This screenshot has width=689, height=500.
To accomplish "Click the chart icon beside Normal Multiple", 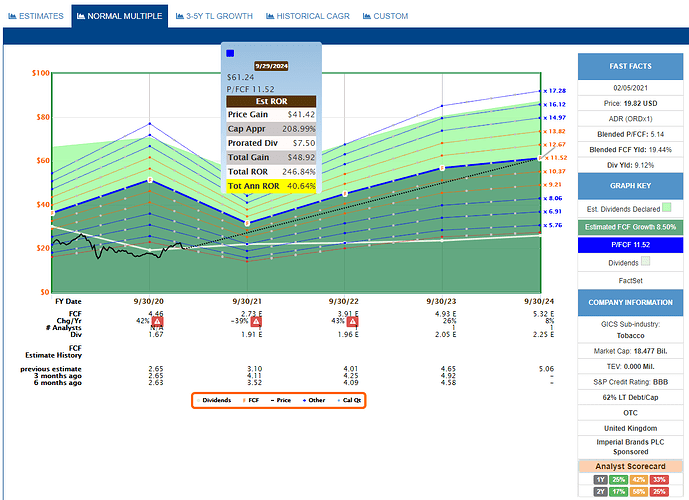I will (x=81, y=16).
